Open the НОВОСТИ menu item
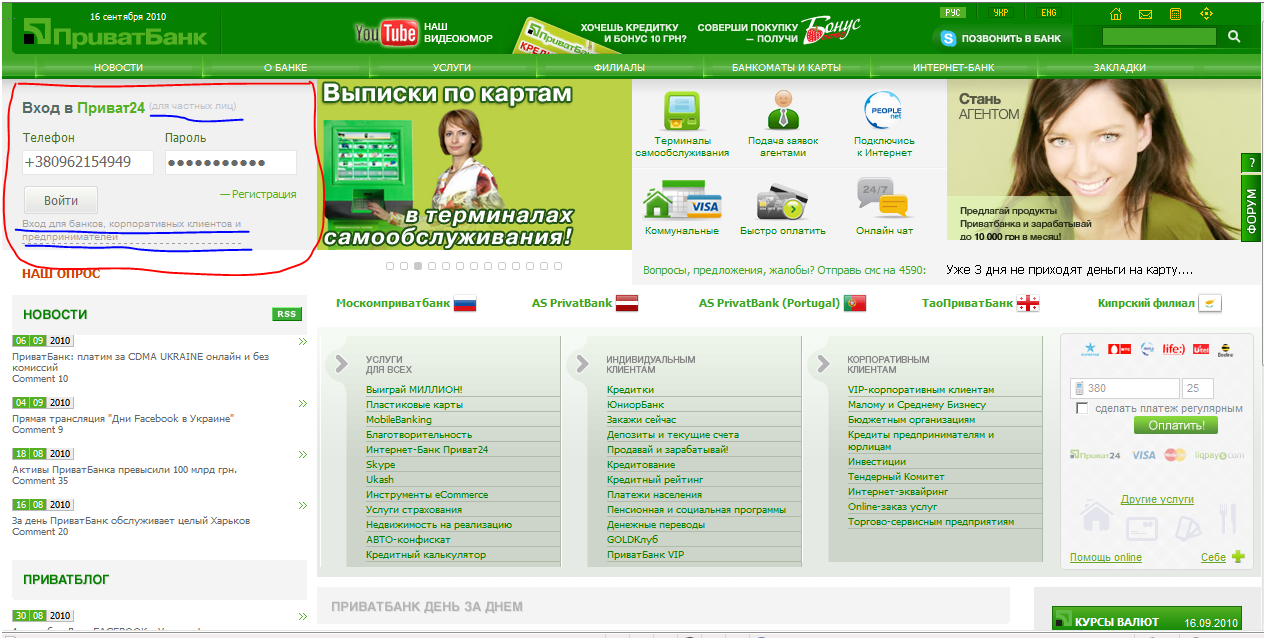 (x=119, y=68)
